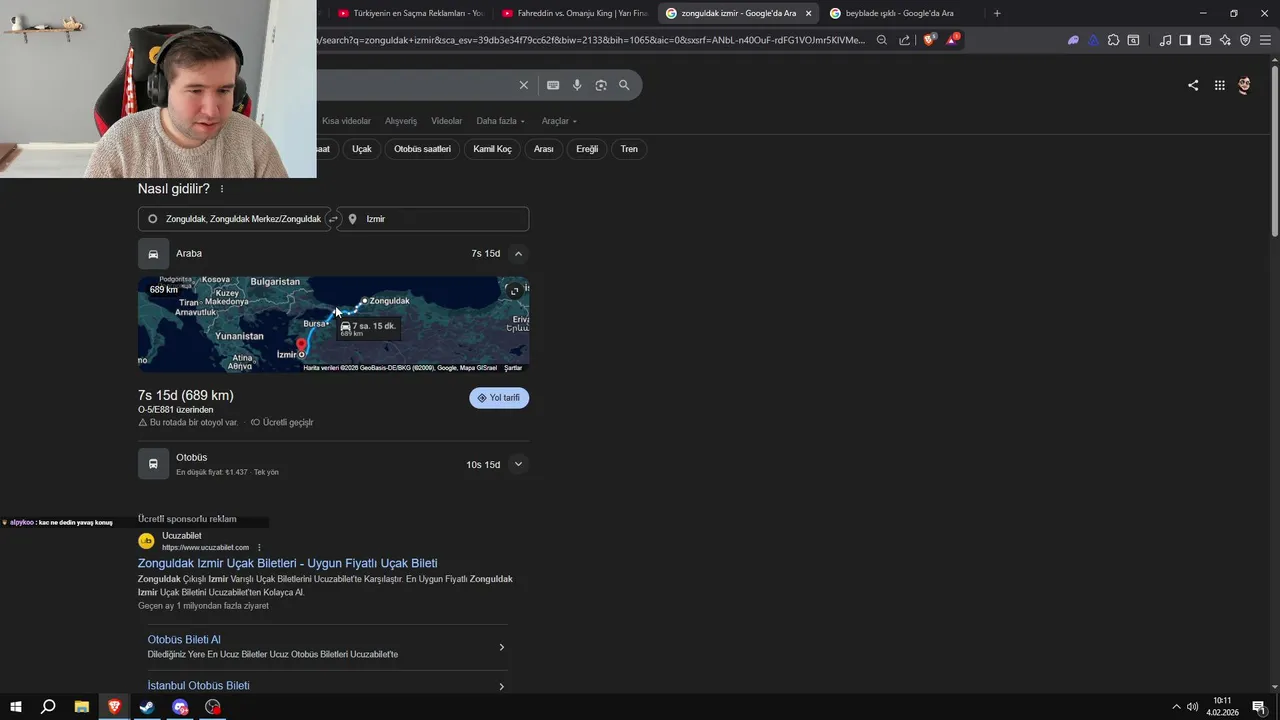Open Google Lens image search
The width and height of the screenshot is (1280, 720).
click(x=601, y=85)
